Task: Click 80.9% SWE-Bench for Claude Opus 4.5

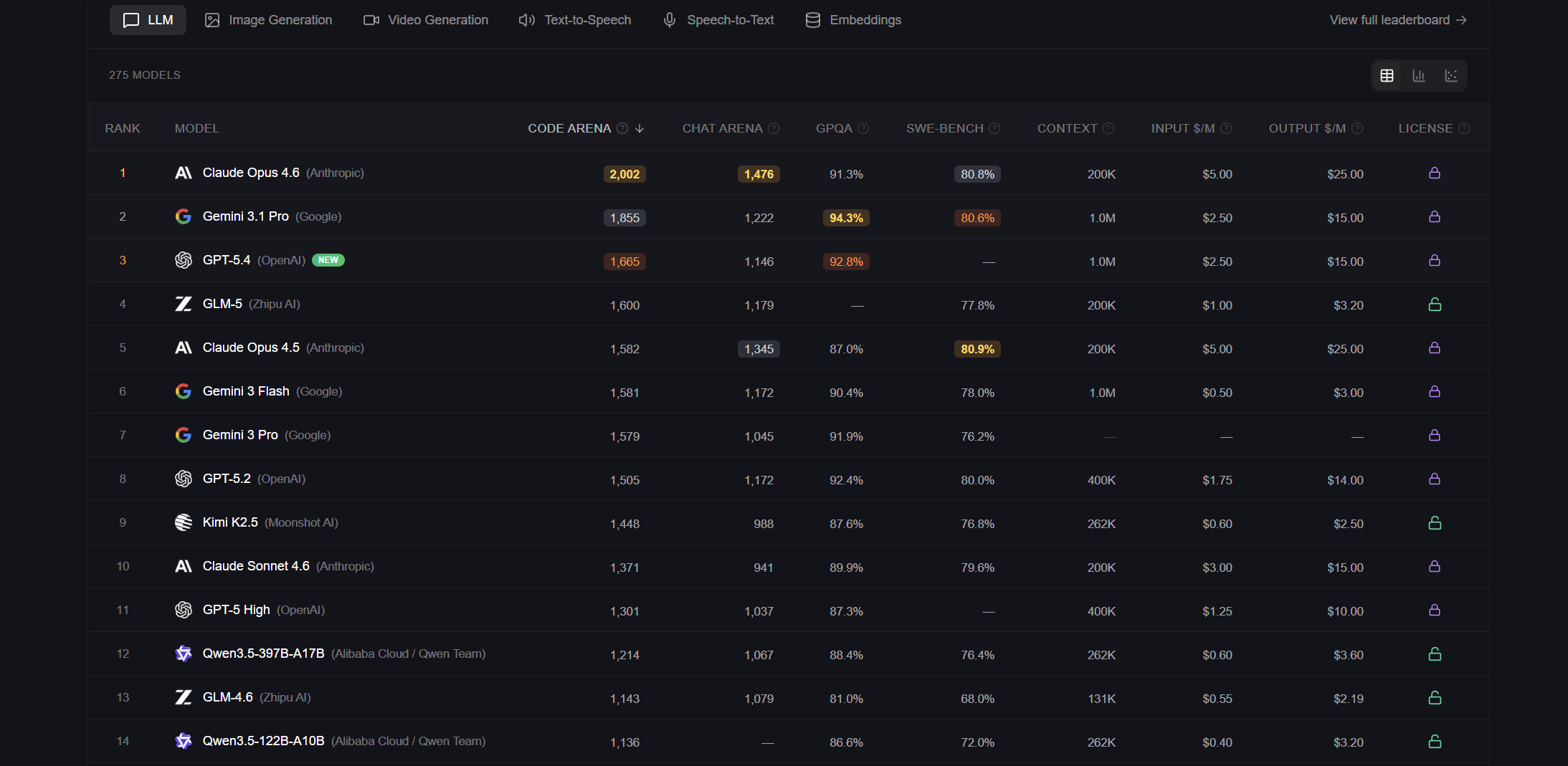Action: click(x=977, y=349)
